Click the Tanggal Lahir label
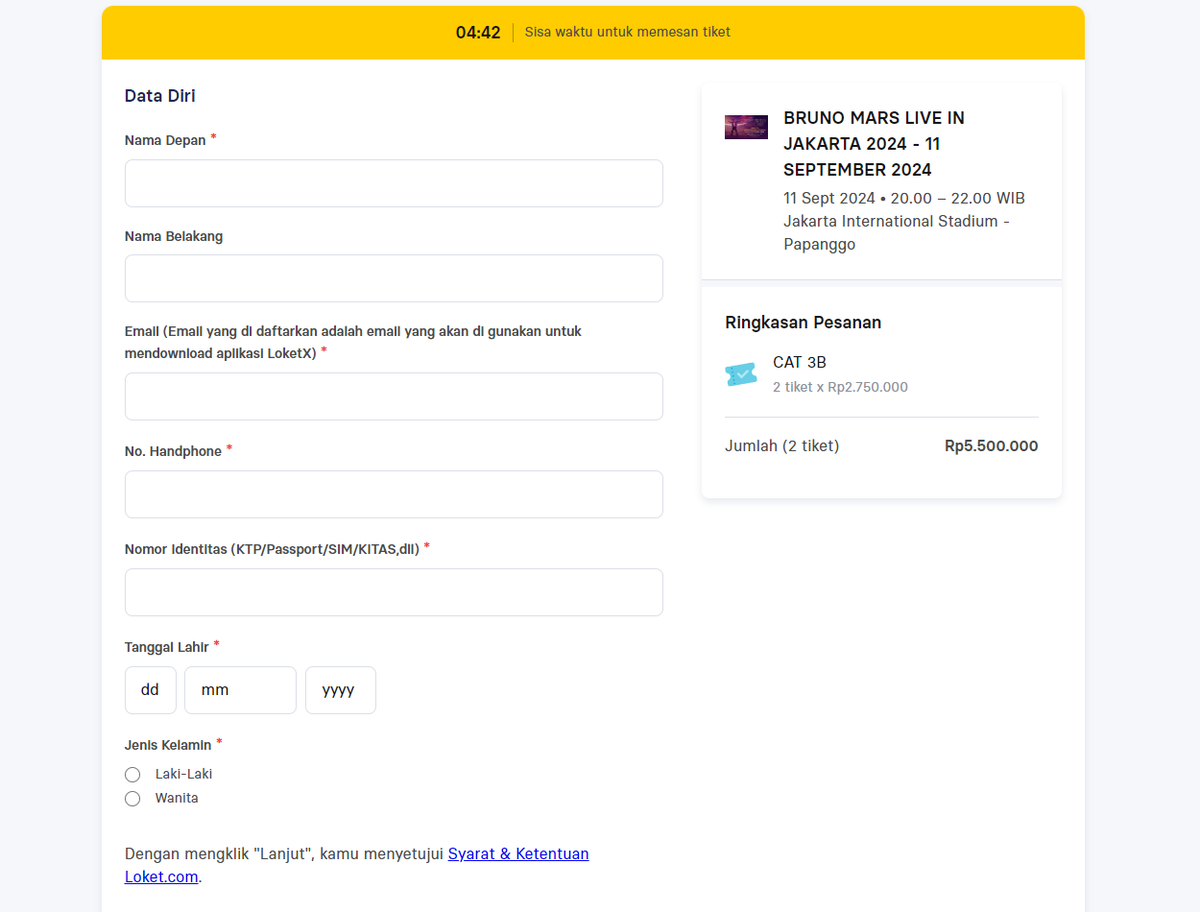1200x912 pixels. tap(167, 647)
